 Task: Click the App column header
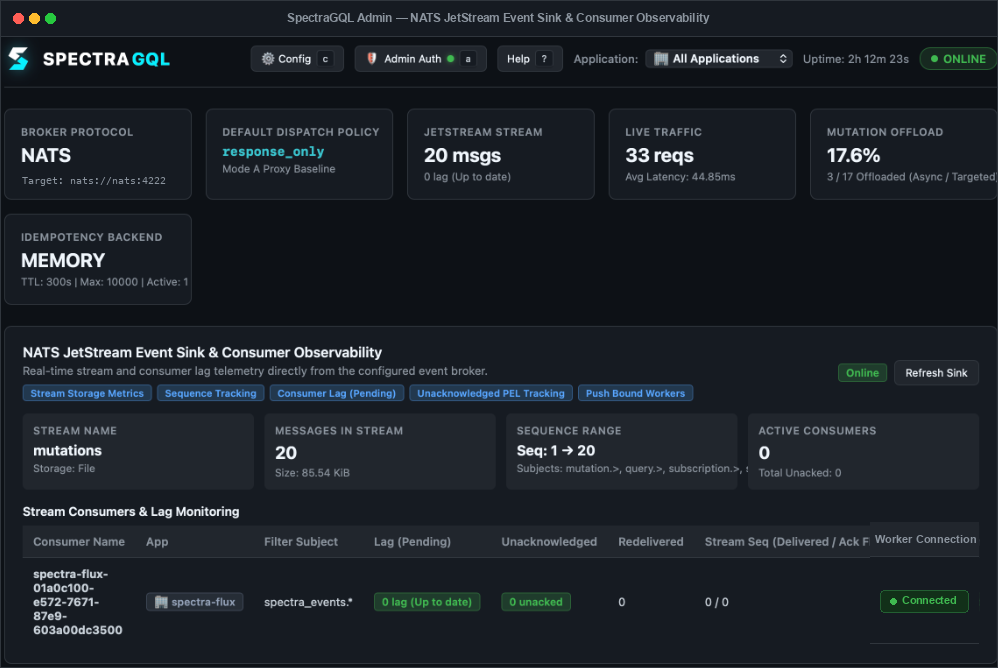click(157, 541)
